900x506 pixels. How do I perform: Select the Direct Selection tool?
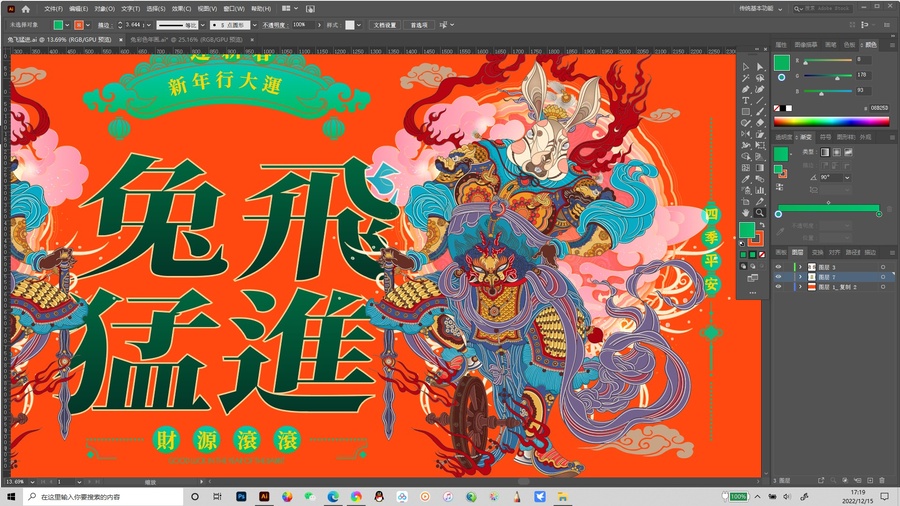pos(760,67)
